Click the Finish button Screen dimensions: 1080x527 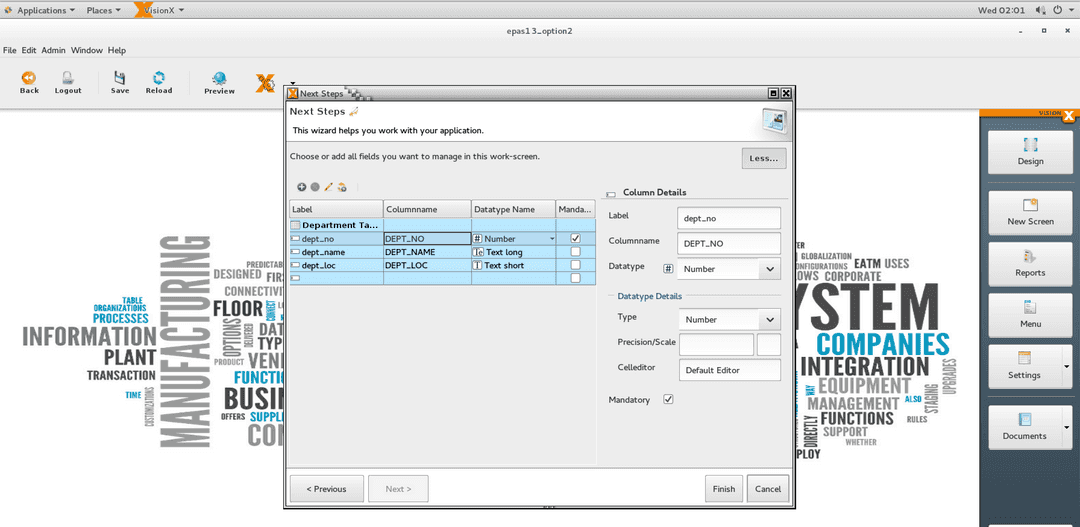click(724, 489)
